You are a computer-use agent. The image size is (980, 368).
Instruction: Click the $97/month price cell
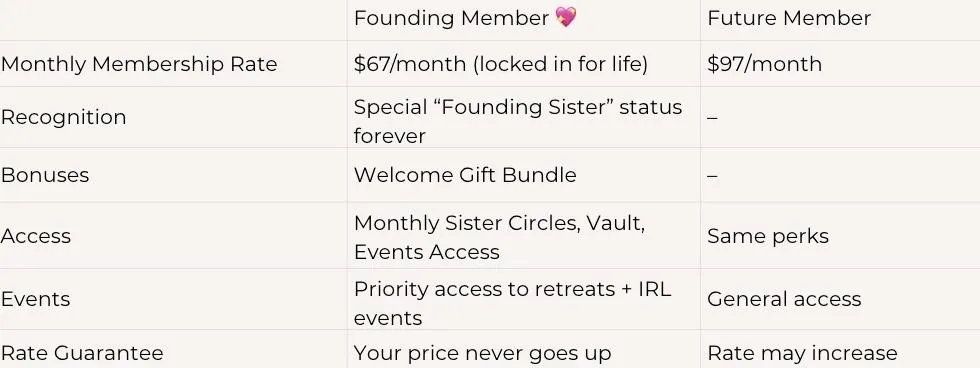pyautogui.click(x=764, y=64)
